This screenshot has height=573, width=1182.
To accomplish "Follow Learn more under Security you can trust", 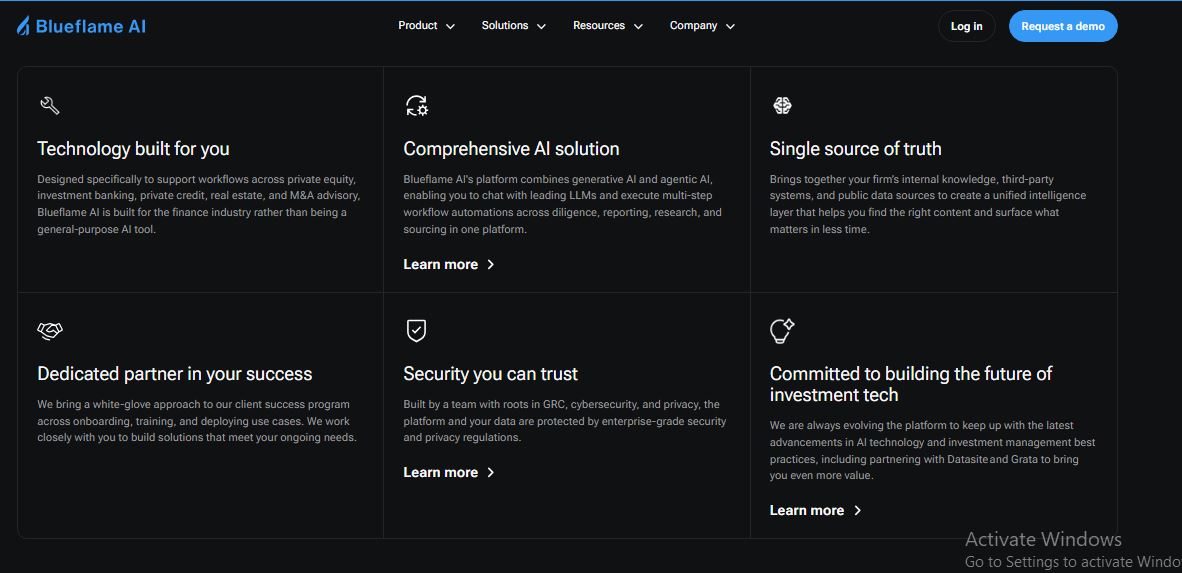I will (x=441, y=472).
